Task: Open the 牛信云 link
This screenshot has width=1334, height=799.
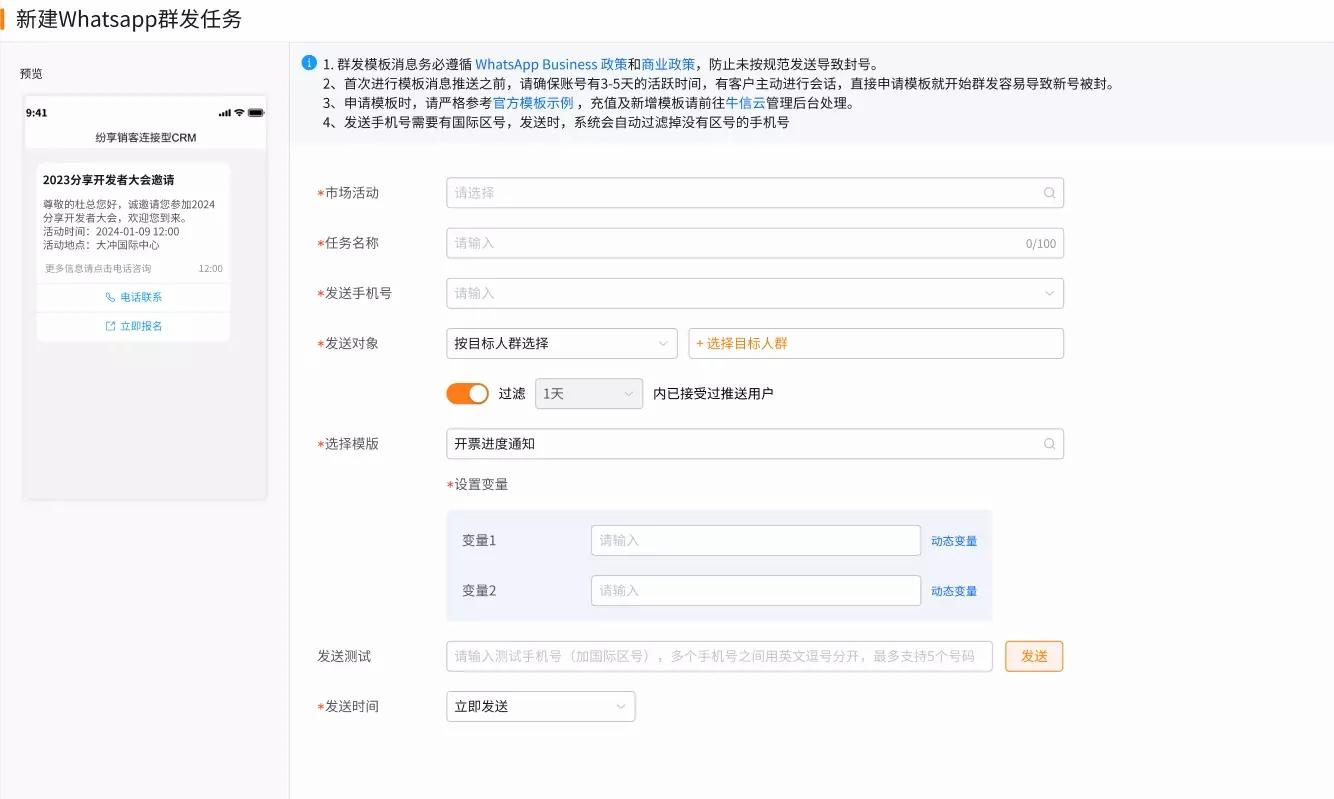Action: (x=746, y=103)
